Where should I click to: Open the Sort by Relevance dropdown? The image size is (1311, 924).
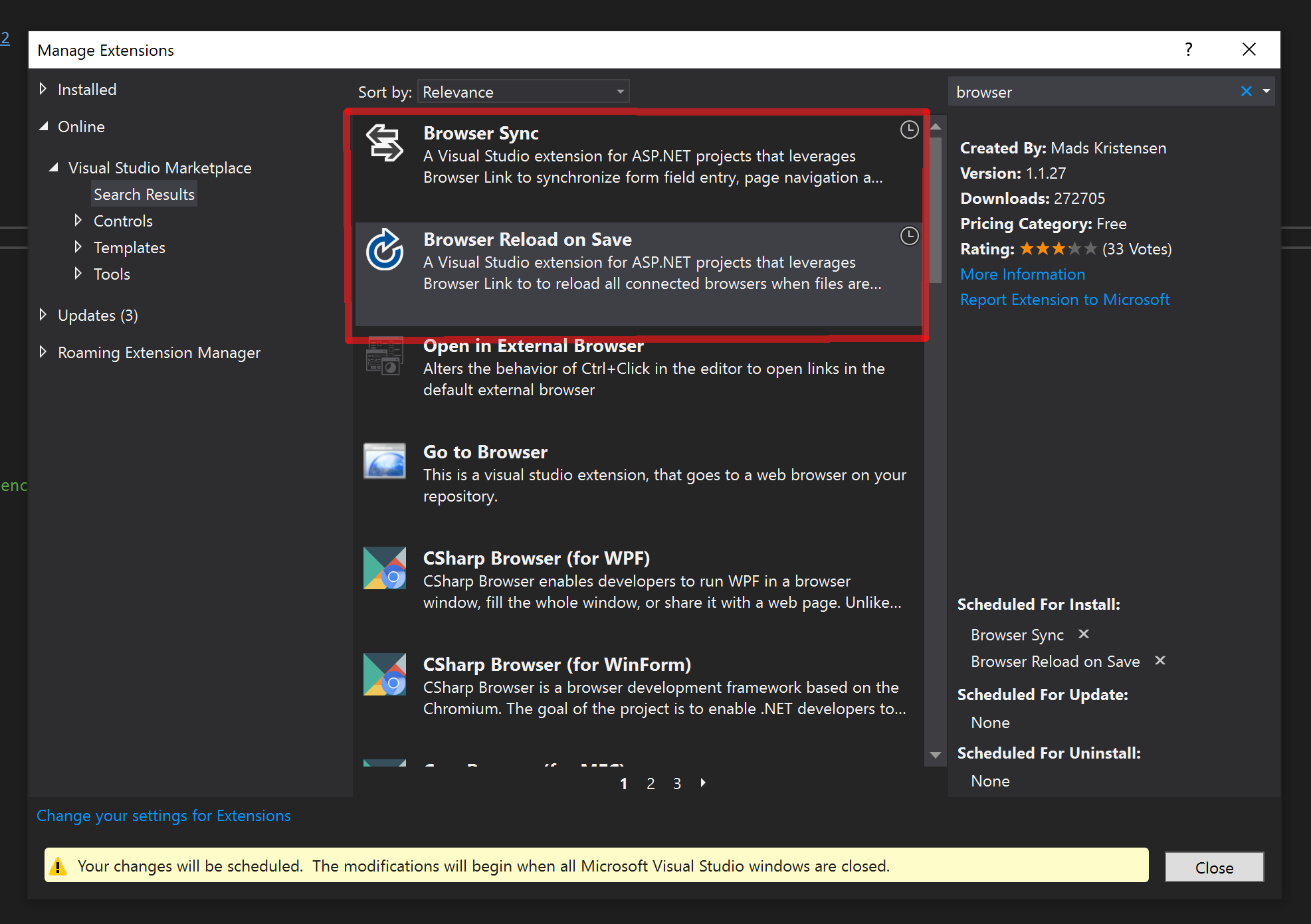coord(523,92)
